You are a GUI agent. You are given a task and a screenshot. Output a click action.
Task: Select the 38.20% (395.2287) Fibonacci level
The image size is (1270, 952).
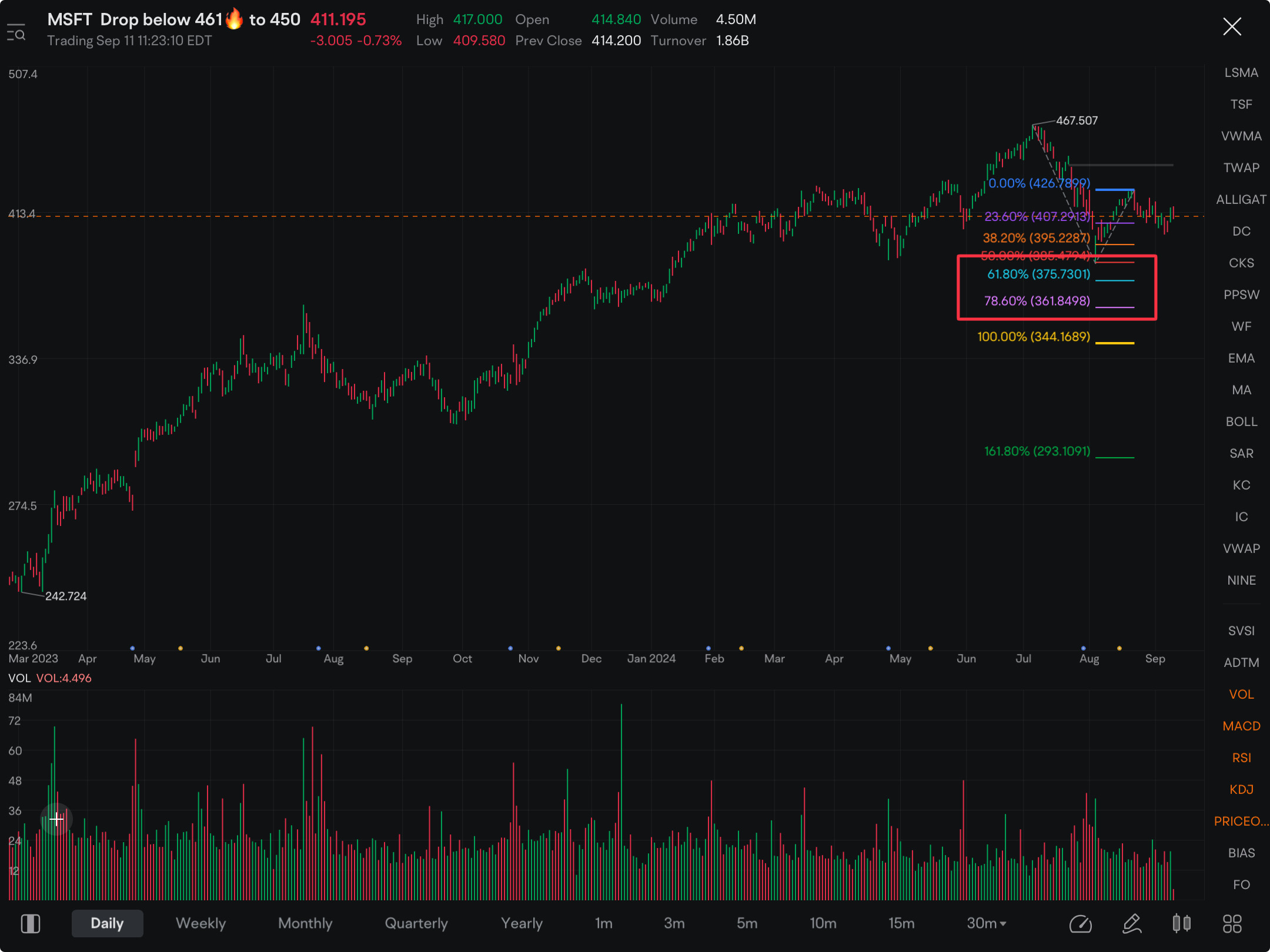pyautogui.click(x=1036, y=238)
